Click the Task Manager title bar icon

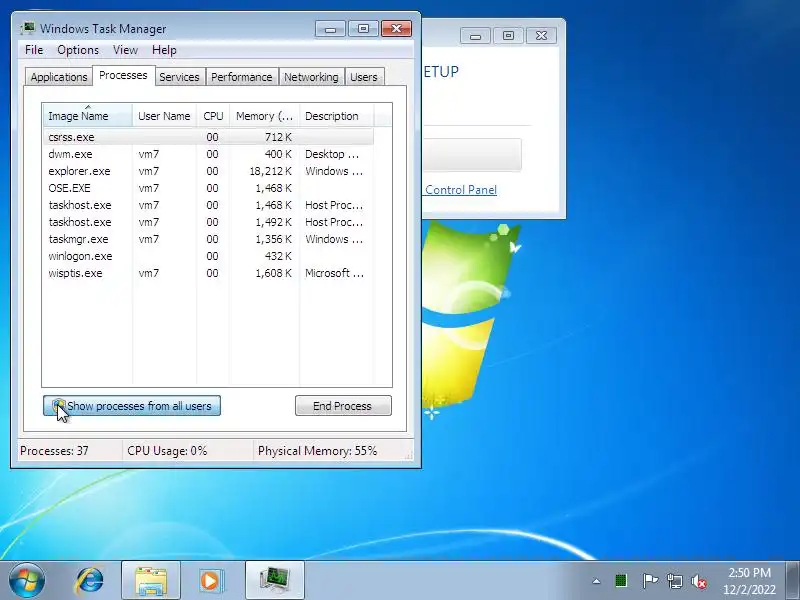coord(28,29)
